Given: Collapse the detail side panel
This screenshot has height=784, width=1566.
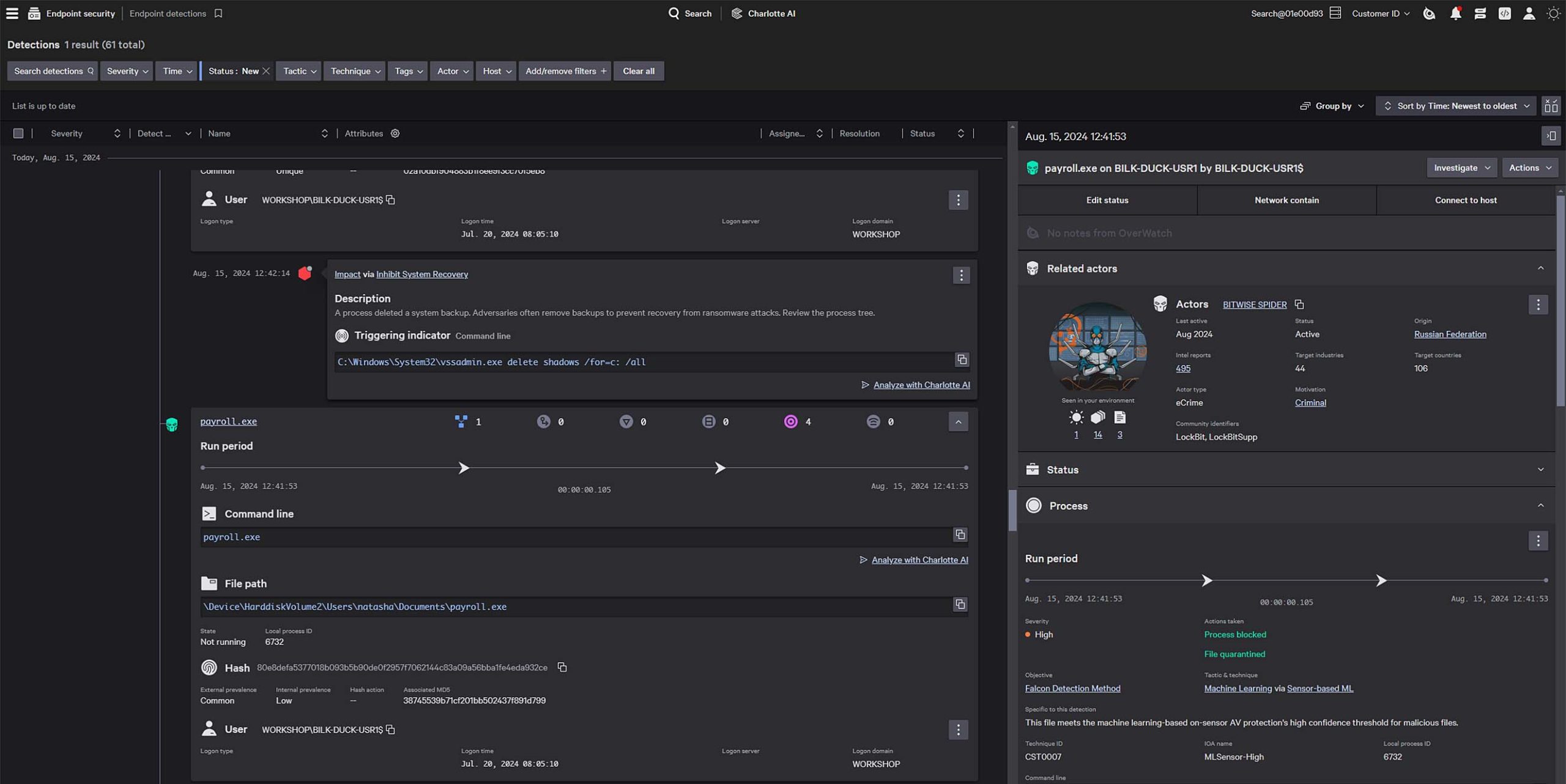Looking at the screenshot, I should (1551, 136).
